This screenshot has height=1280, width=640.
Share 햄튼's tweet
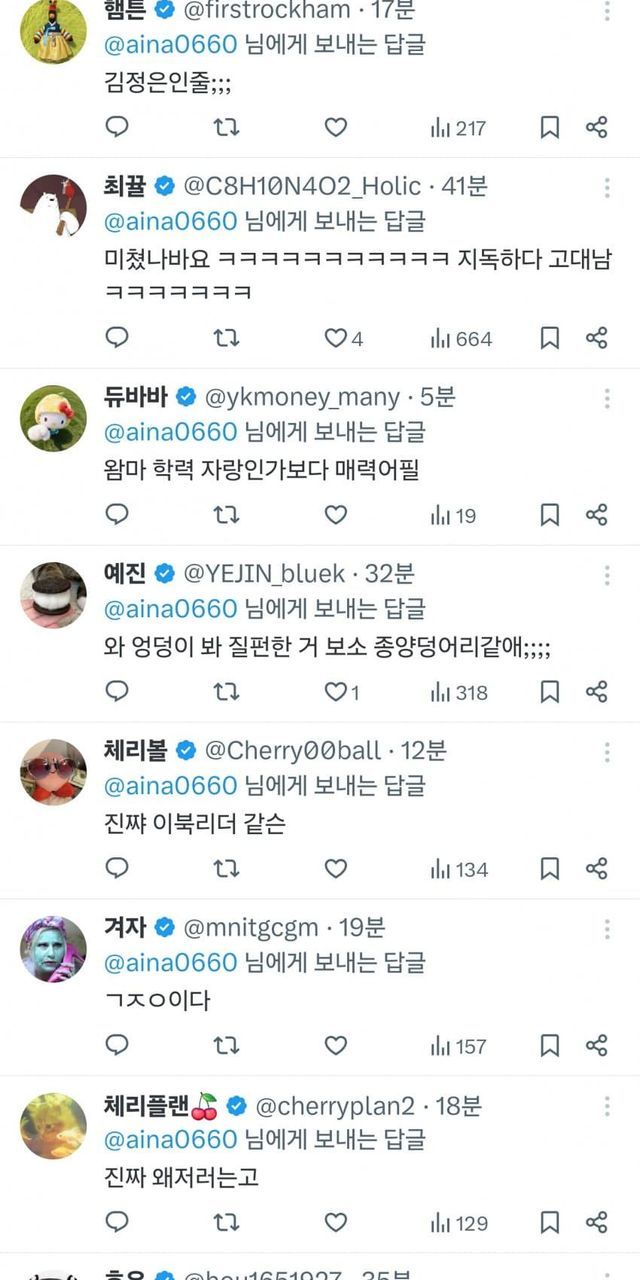(597, 127)
